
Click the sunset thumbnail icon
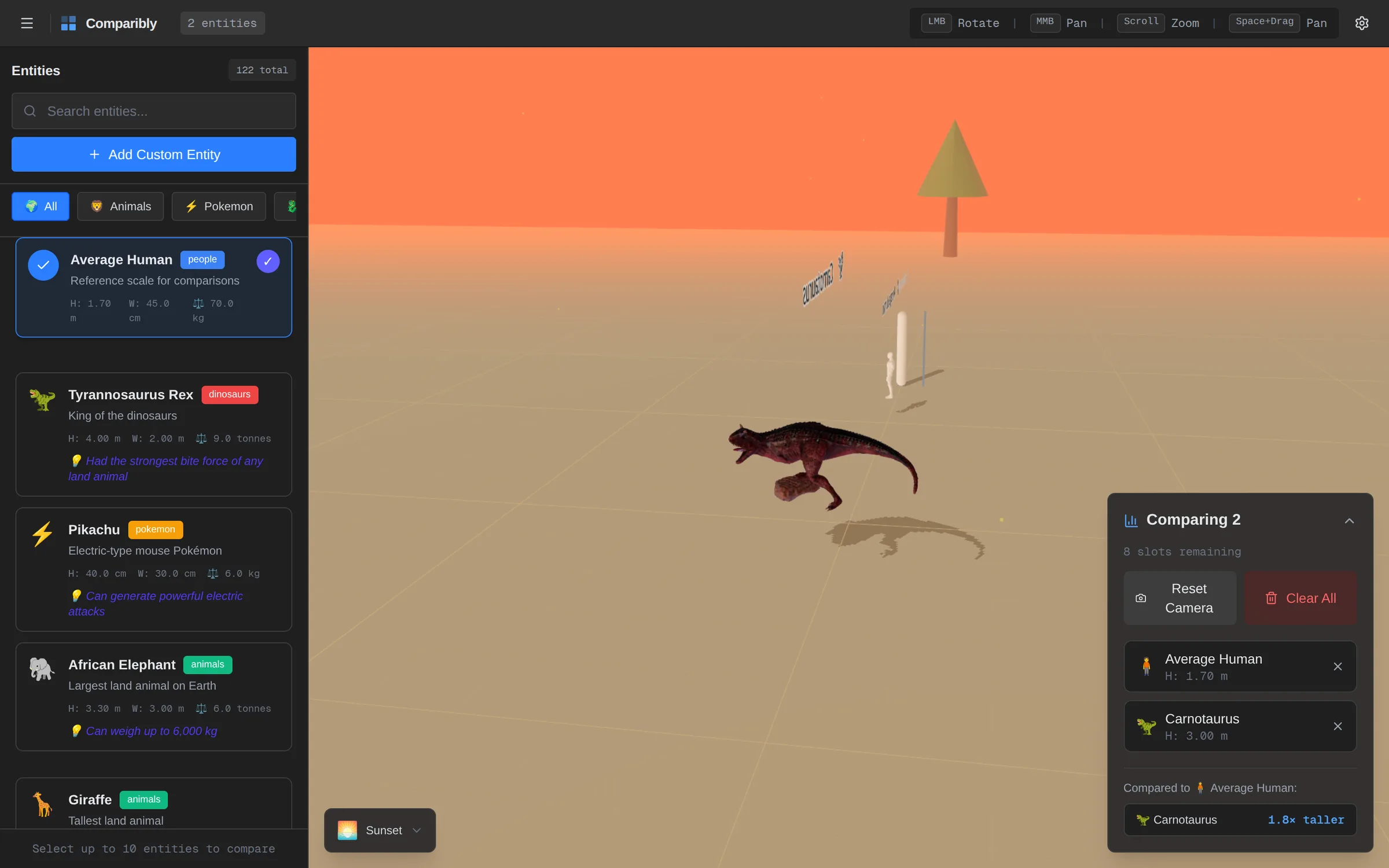point(347,830)
